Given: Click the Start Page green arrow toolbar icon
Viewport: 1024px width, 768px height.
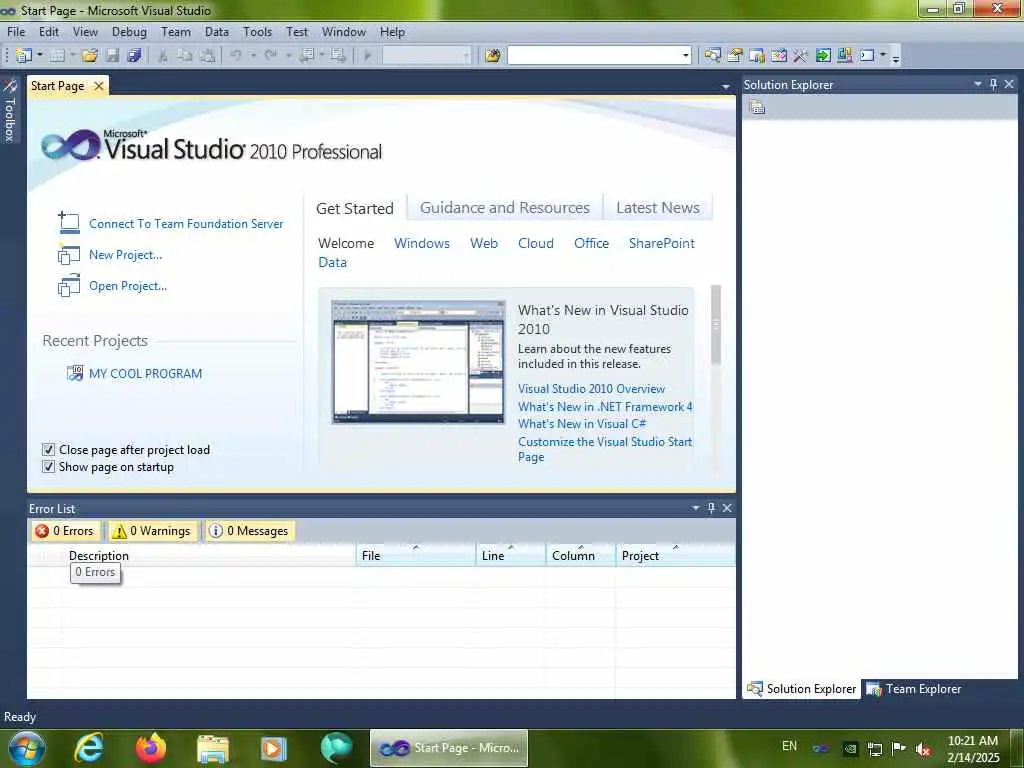Looking at the screenshot, I should 823,56.
